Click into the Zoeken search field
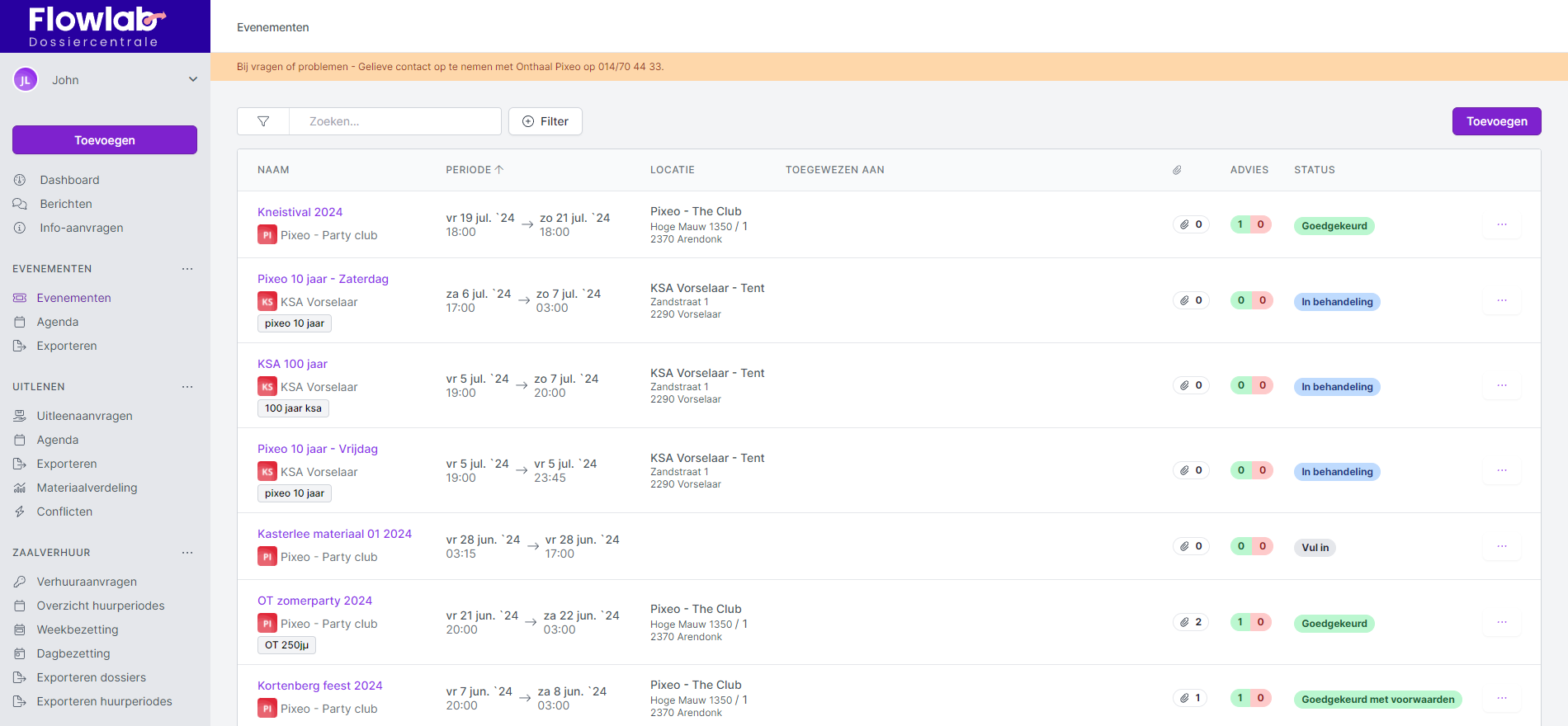This screenshot has height=726, width=1568. coord(394,121)
